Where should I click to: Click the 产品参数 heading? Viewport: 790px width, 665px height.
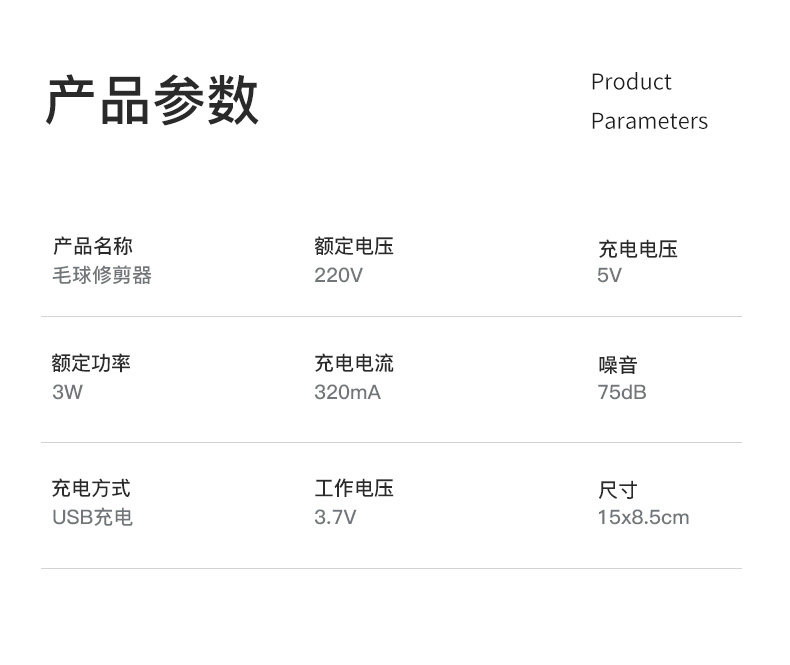(x=153, y=101)
